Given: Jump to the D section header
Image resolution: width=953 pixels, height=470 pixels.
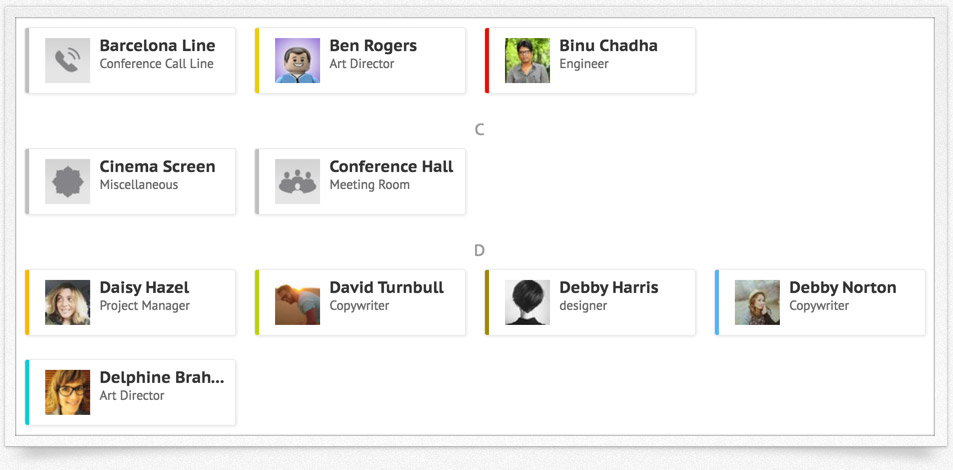Looking at the screenshot, I should pyautogui.click(x=479, y=251).
